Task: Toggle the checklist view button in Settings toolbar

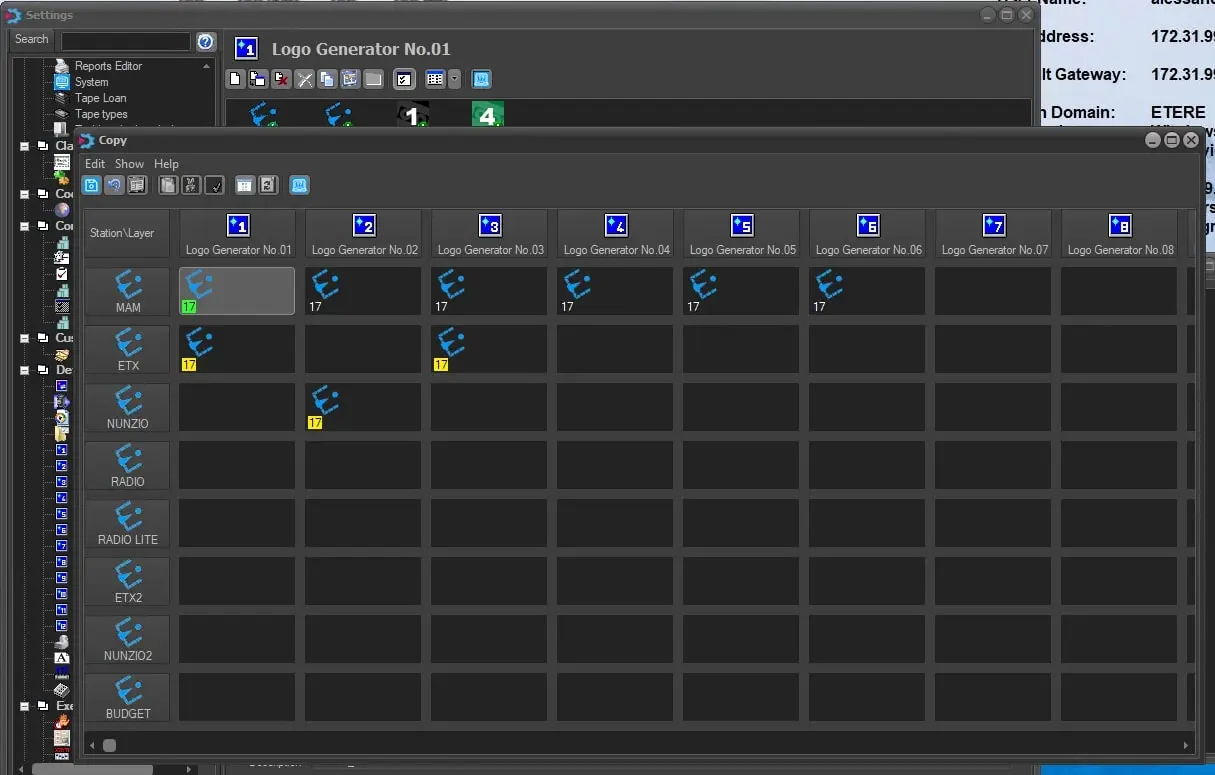Action: 404,79
